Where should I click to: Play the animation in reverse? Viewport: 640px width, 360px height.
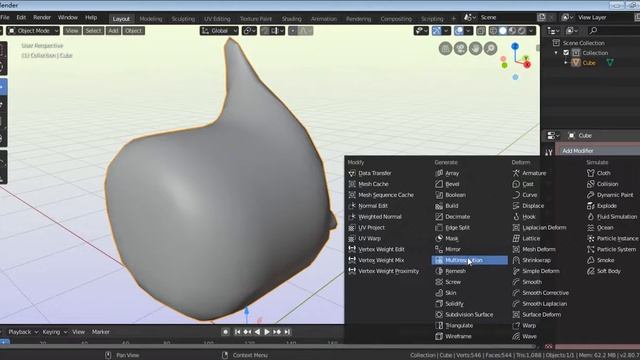point(257,332)
